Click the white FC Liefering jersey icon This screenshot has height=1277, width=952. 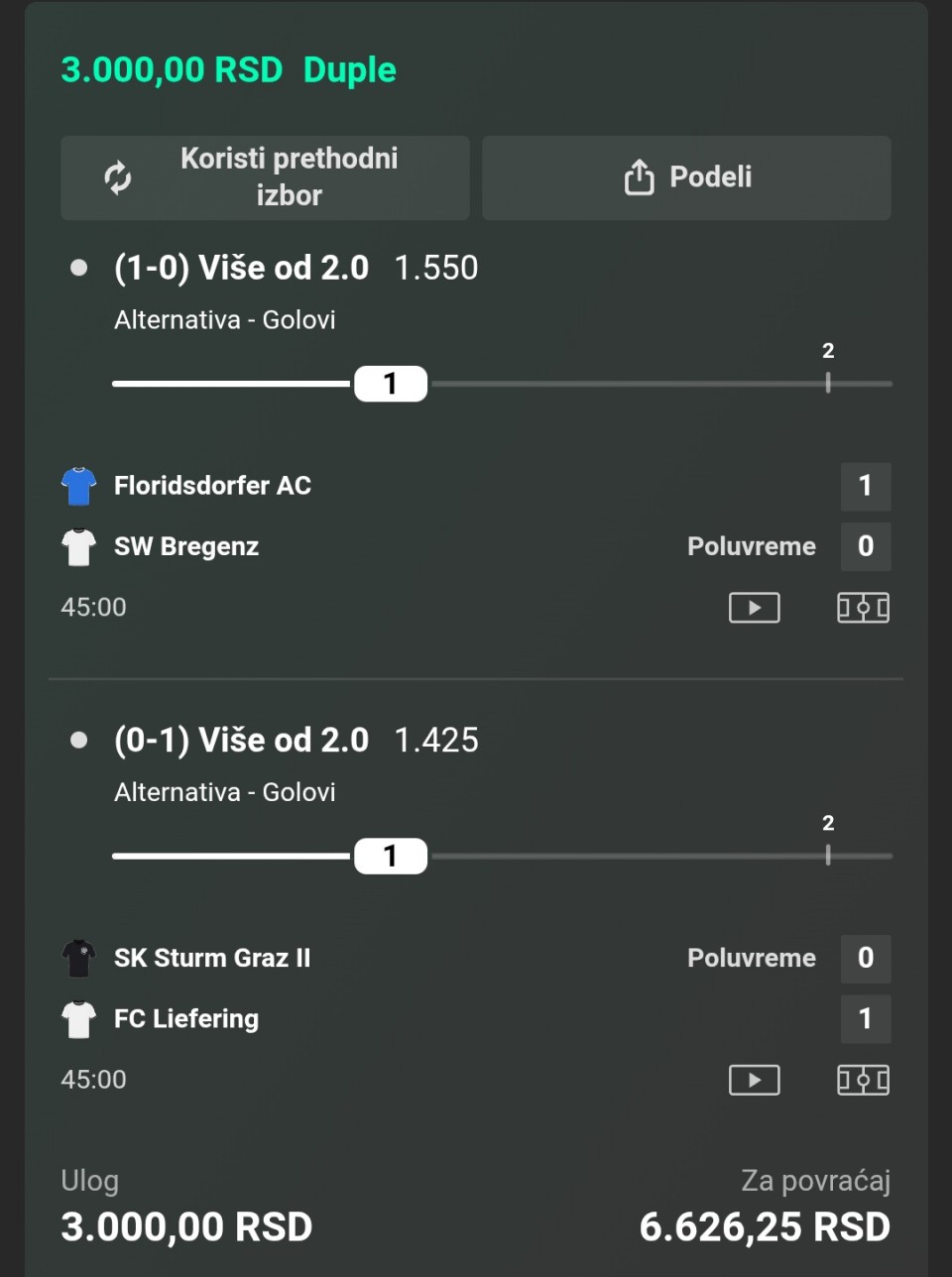tap(78, 1019)
